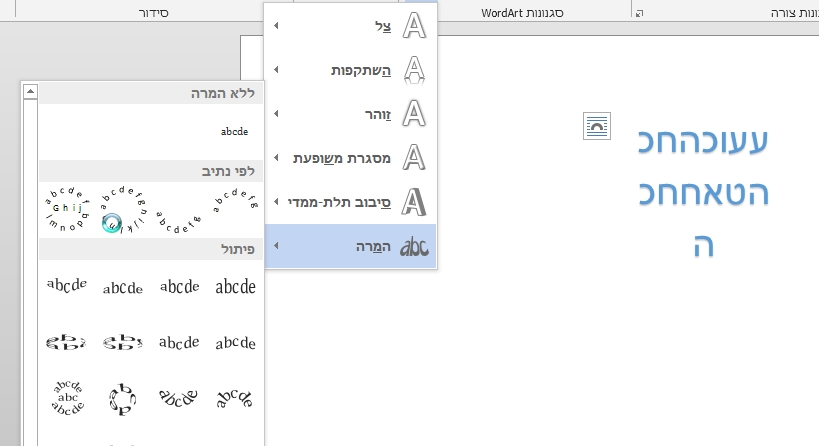Expand the זוהר submenu arrow

pos(276,114)
